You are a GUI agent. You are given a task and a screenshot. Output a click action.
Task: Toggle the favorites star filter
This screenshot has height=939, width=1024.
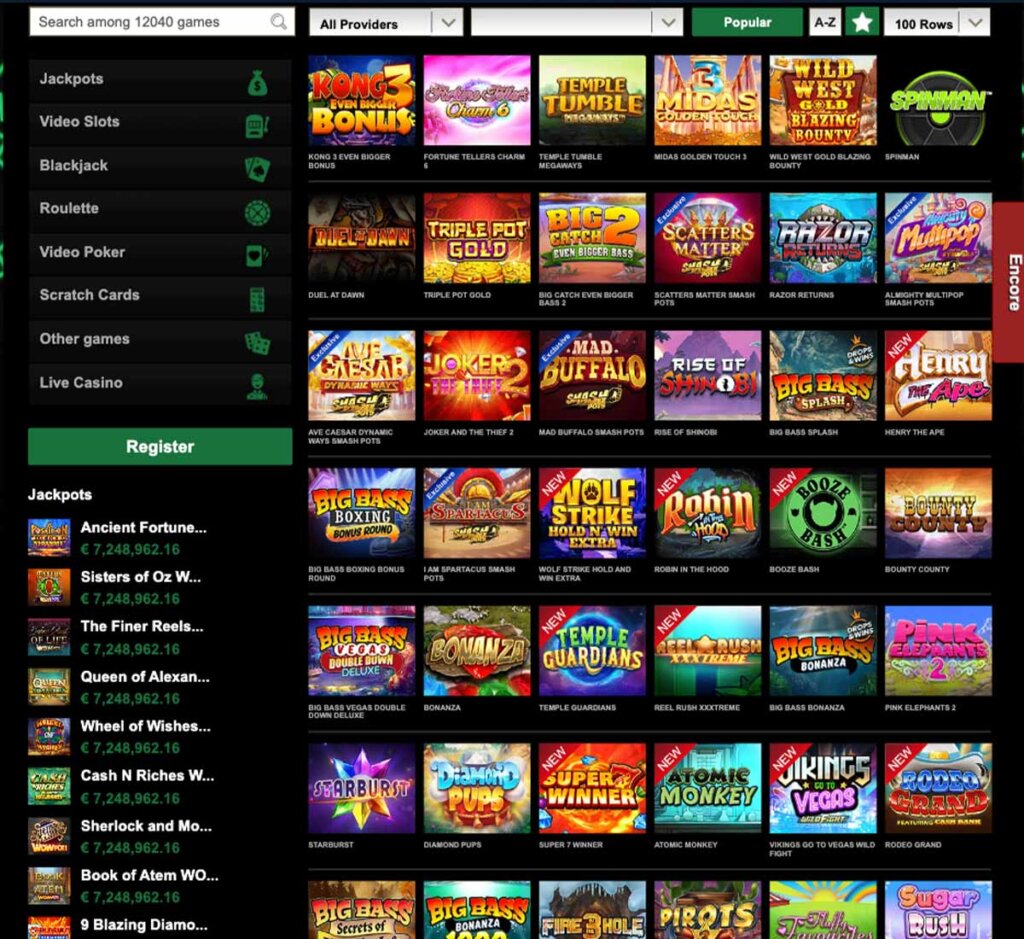pyautogui.click(x=862, y=23)
